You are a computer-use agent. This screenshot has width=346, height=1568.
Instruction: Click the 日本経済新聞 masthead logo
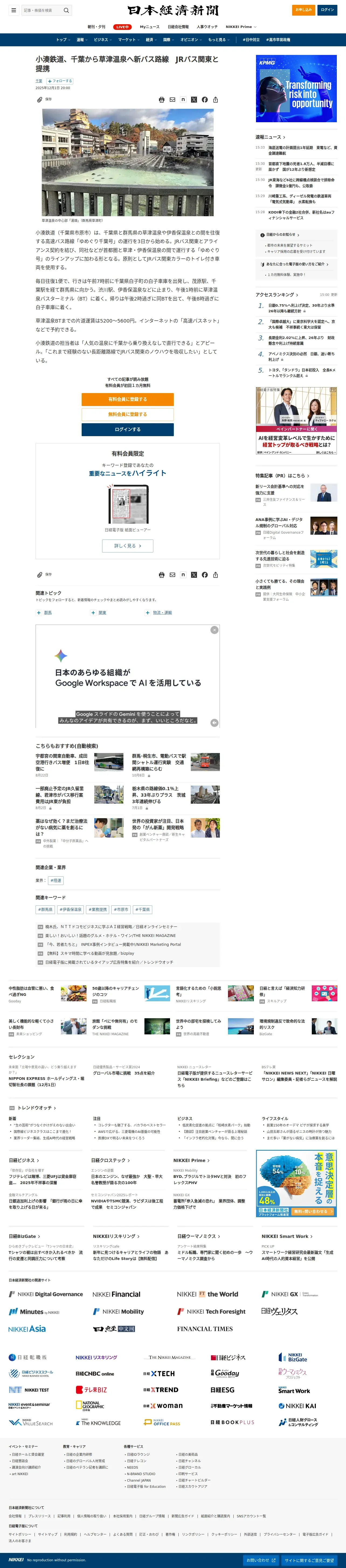(173, 10)
